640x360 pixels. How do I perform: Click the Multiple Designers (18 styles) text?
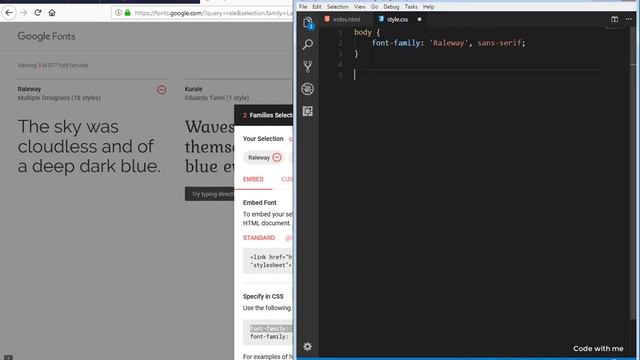59,98
